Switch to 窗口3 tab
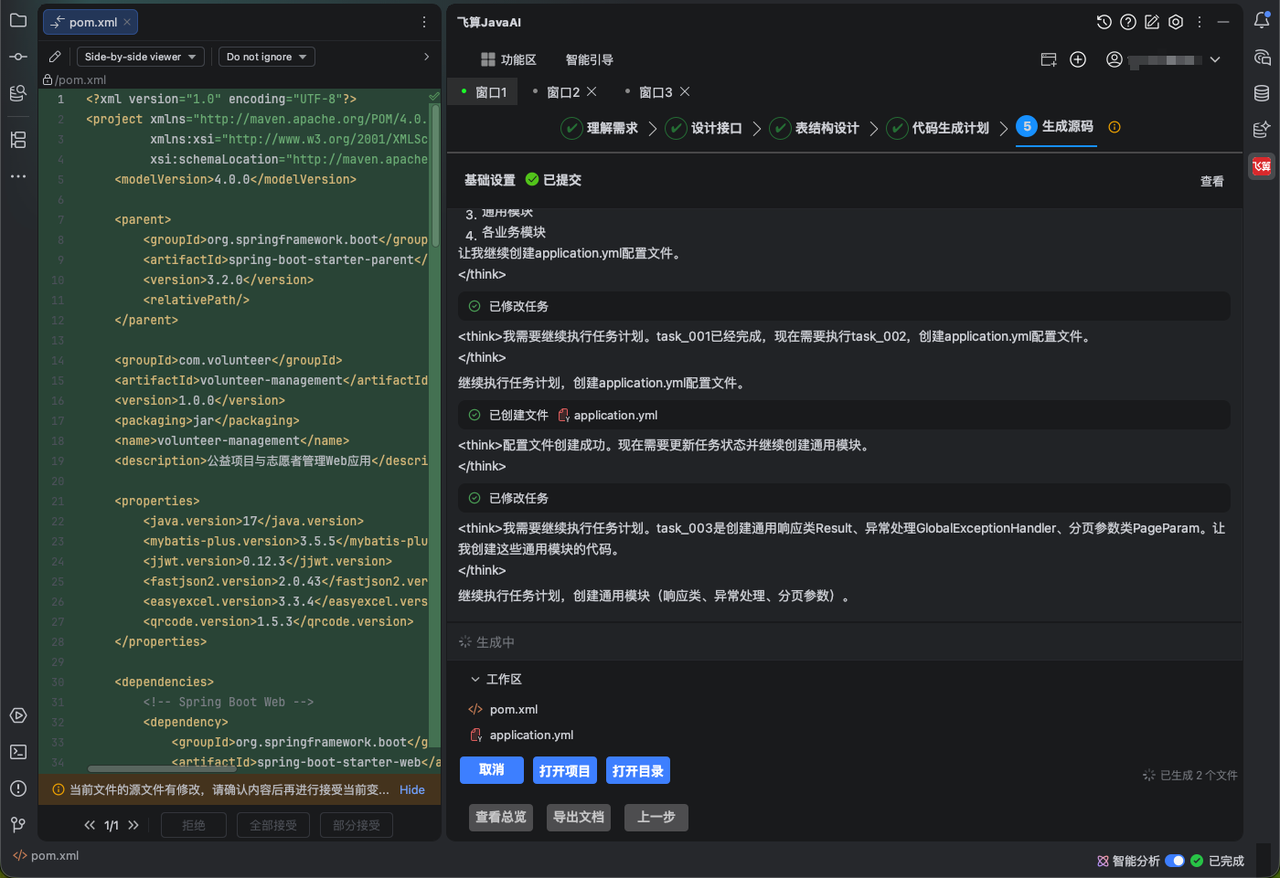The height and width of the screenshot is (878, 1280). coord(655,92)
